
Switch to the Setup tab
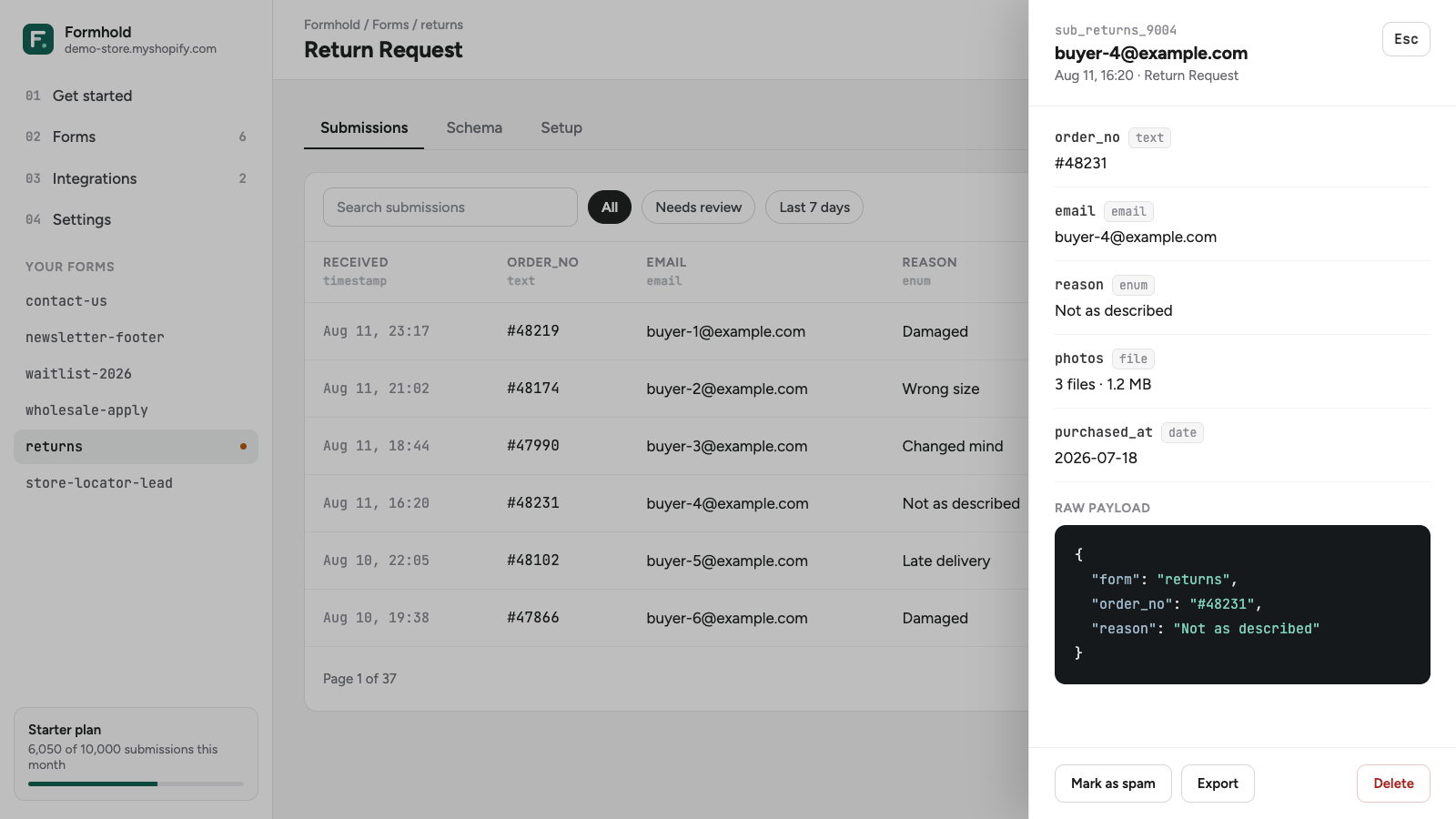(x=561, y=127)
